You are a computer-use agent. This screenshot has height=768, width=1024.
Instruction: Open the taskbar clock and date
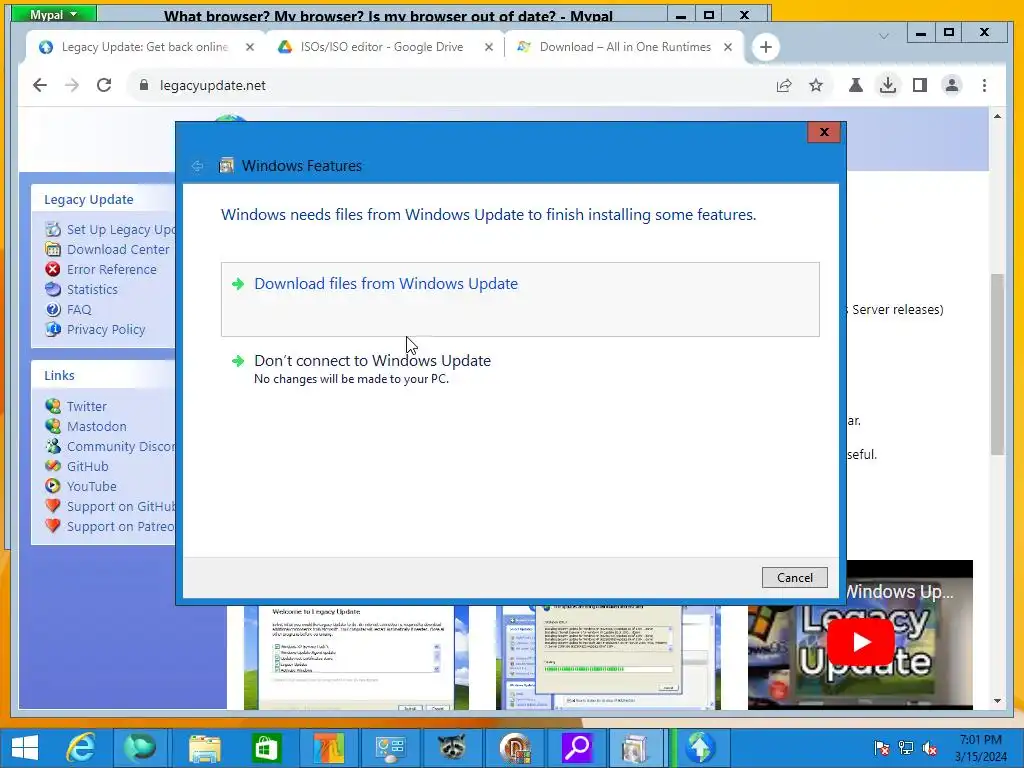[x=980, y=748]
